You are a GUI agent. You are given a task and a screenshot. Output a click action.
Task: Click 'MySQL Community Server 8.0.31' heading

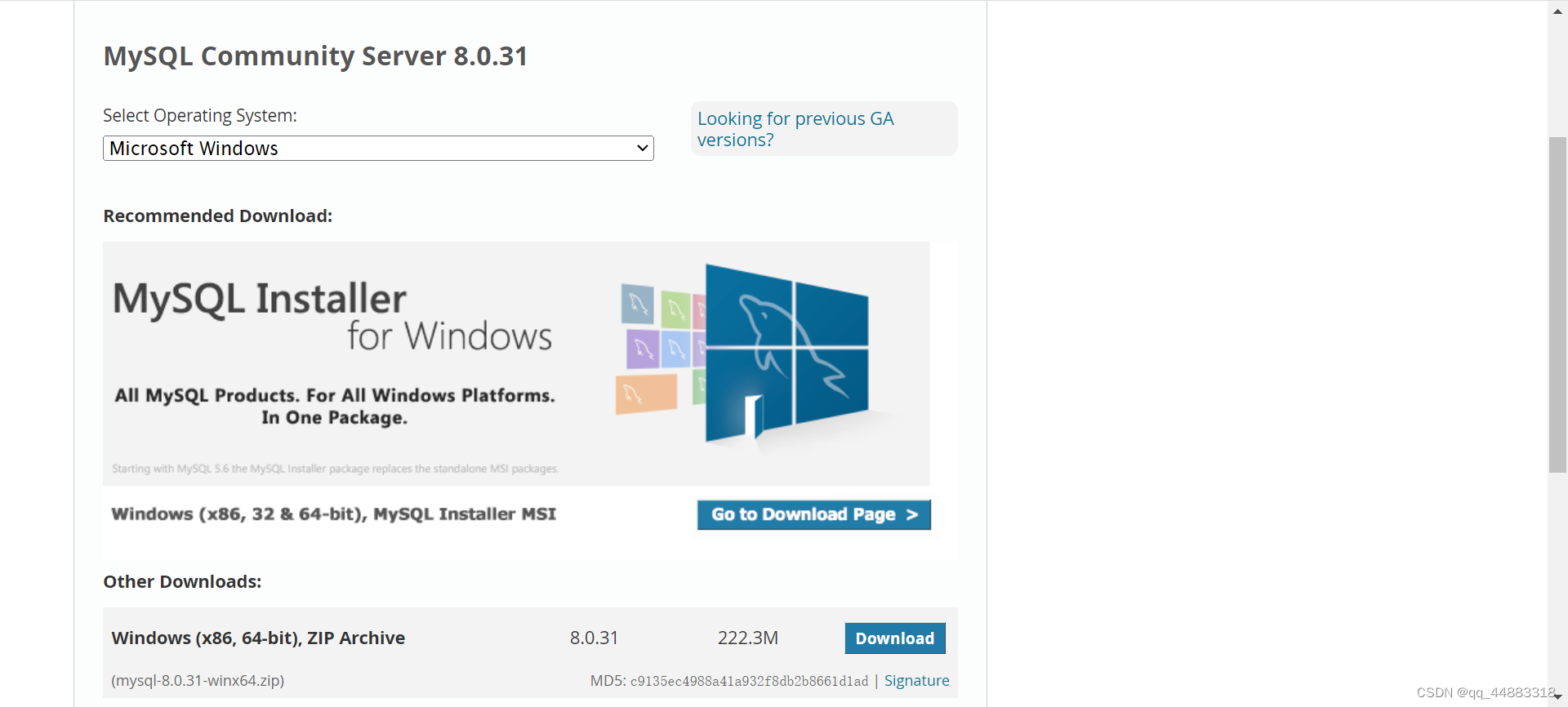tap(315, 56)
